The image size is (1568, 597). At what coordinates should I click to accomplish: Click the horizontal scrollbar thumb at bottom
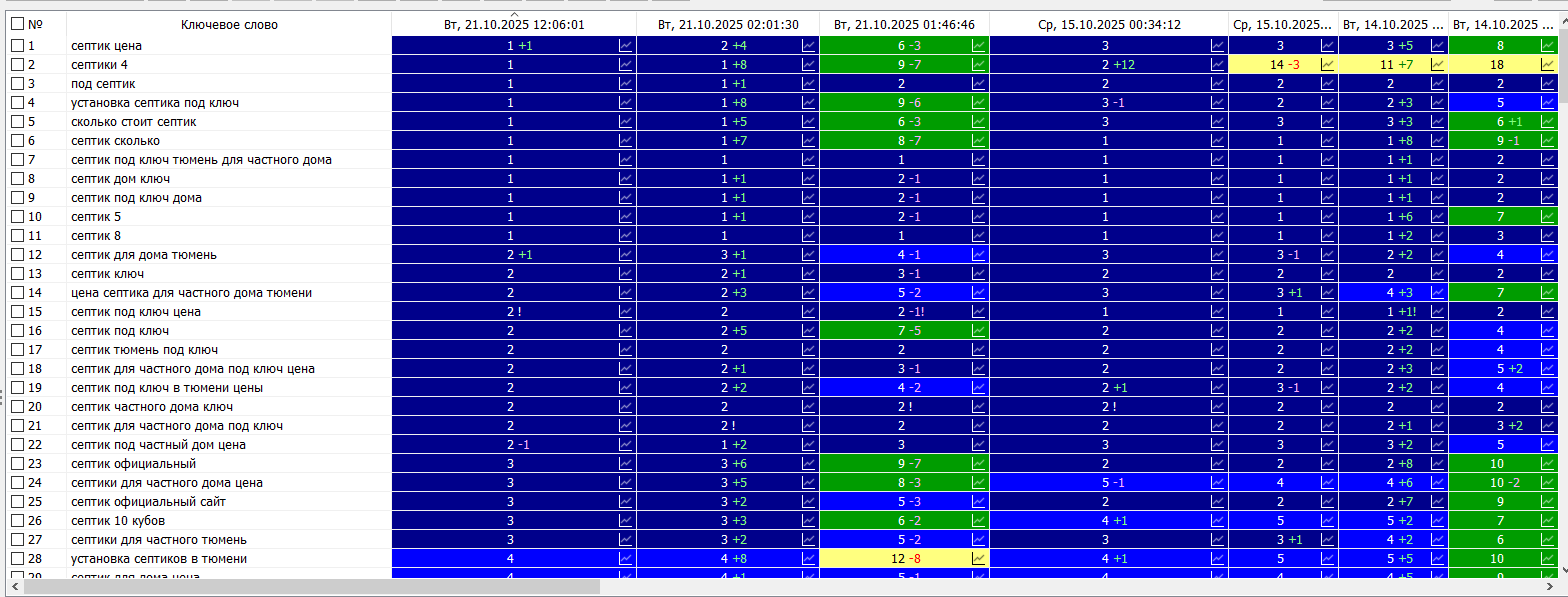click(x=310, y=587)
